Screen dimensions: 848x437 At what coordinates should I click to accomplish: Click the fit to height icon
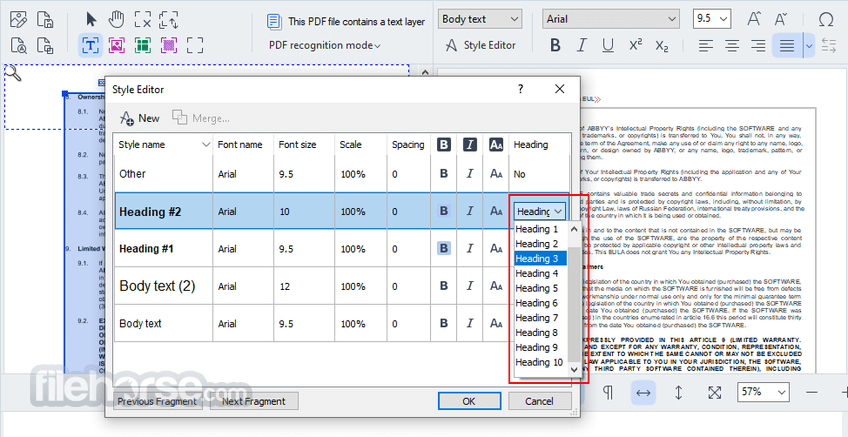[679, 392]
